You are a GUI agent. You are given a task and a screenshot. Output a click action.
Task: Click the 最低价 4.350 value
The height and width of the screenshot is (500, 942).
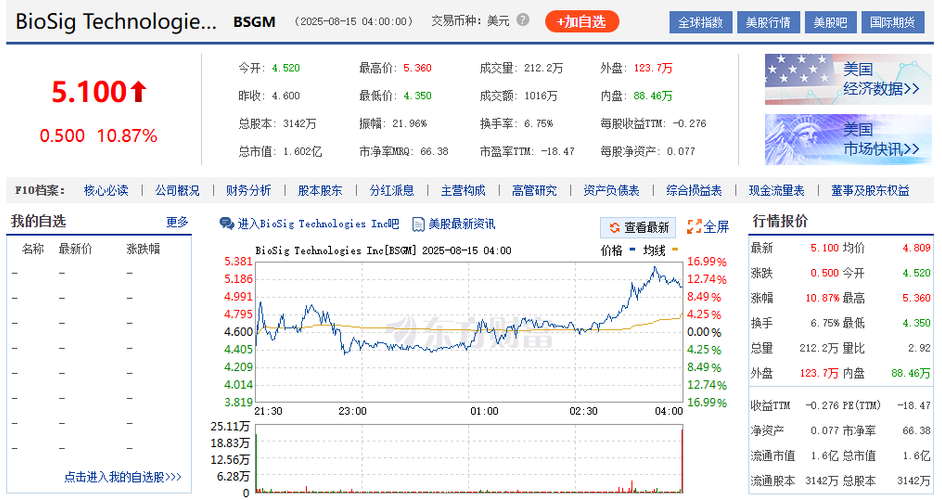point(417,96)
